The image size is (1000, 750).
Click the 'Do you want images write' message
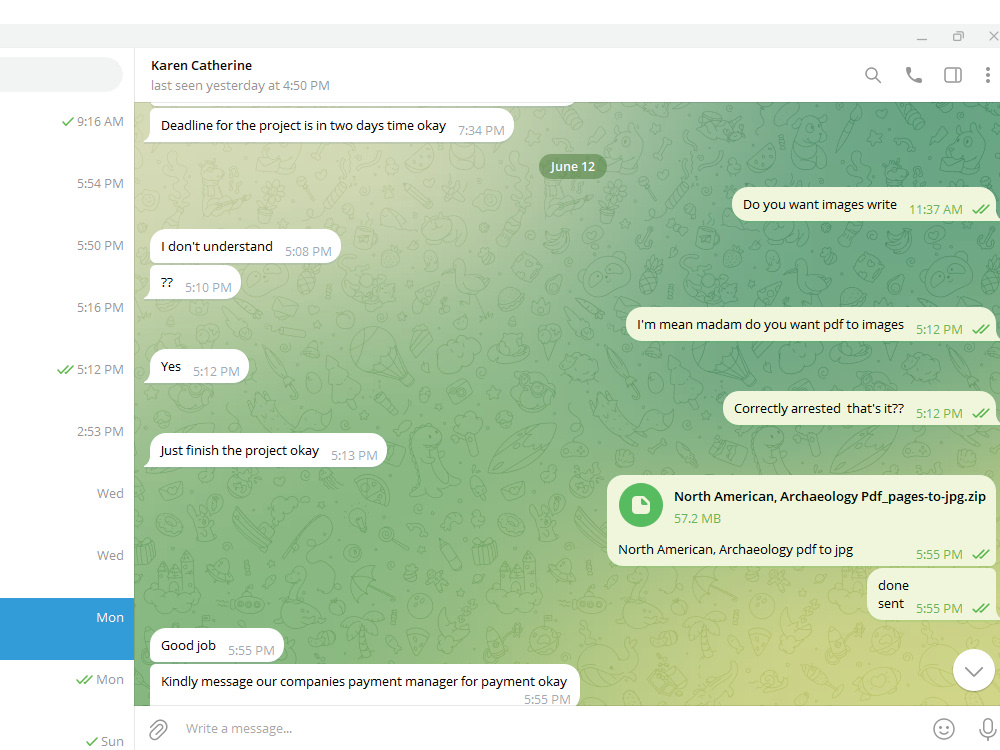coord(865,204)
